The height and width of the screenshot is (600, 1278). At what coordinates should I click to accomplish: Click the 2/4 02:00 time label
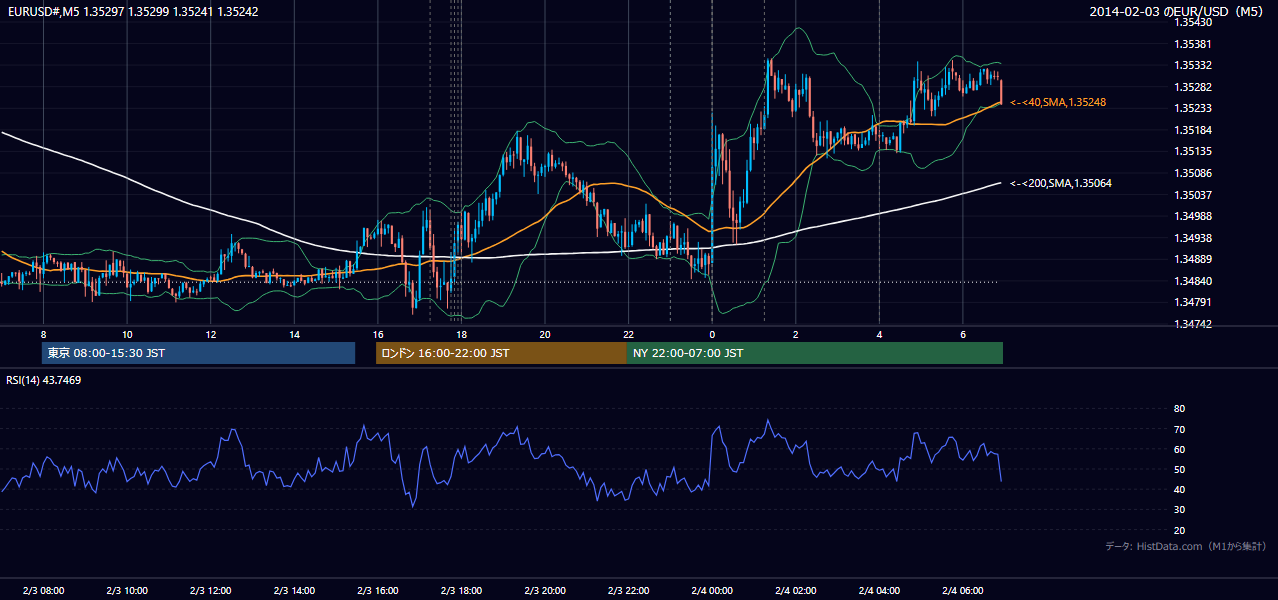[x=795, y=590]
